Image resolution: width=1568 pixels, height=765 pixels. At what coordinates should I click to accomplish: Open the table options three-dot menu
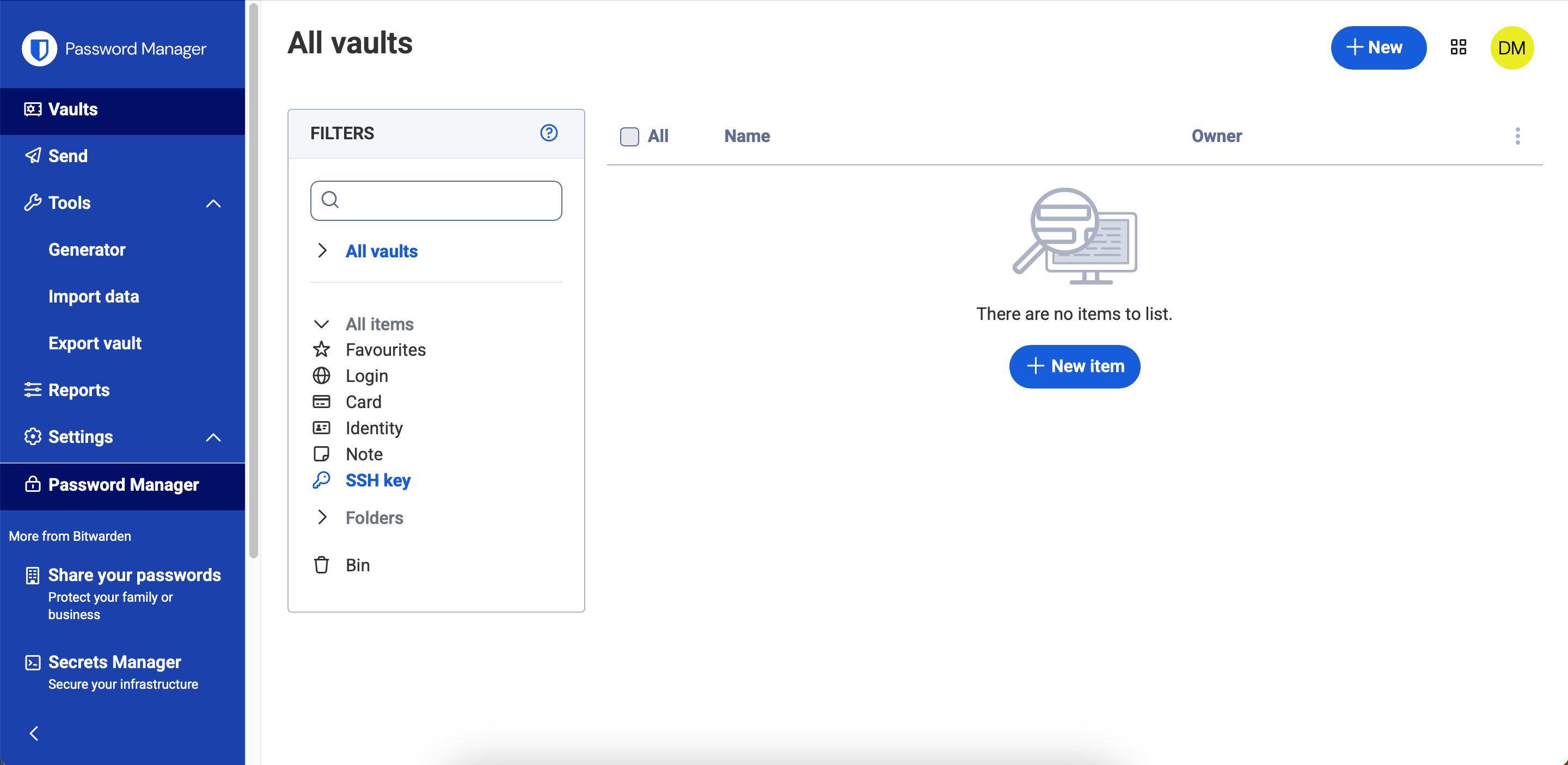pos(1517,135)
